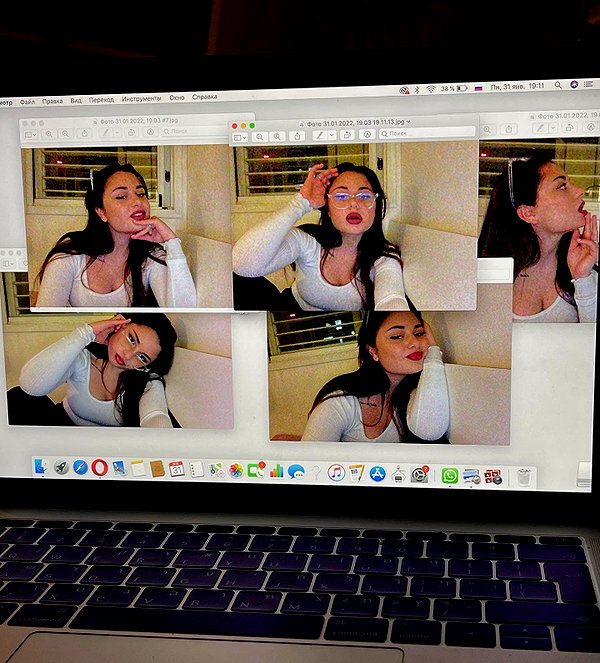Image resolution: width=600 pixels, height=663 pixels.
Task: Open FaceTime from the Dock
Action: (255, 471)
